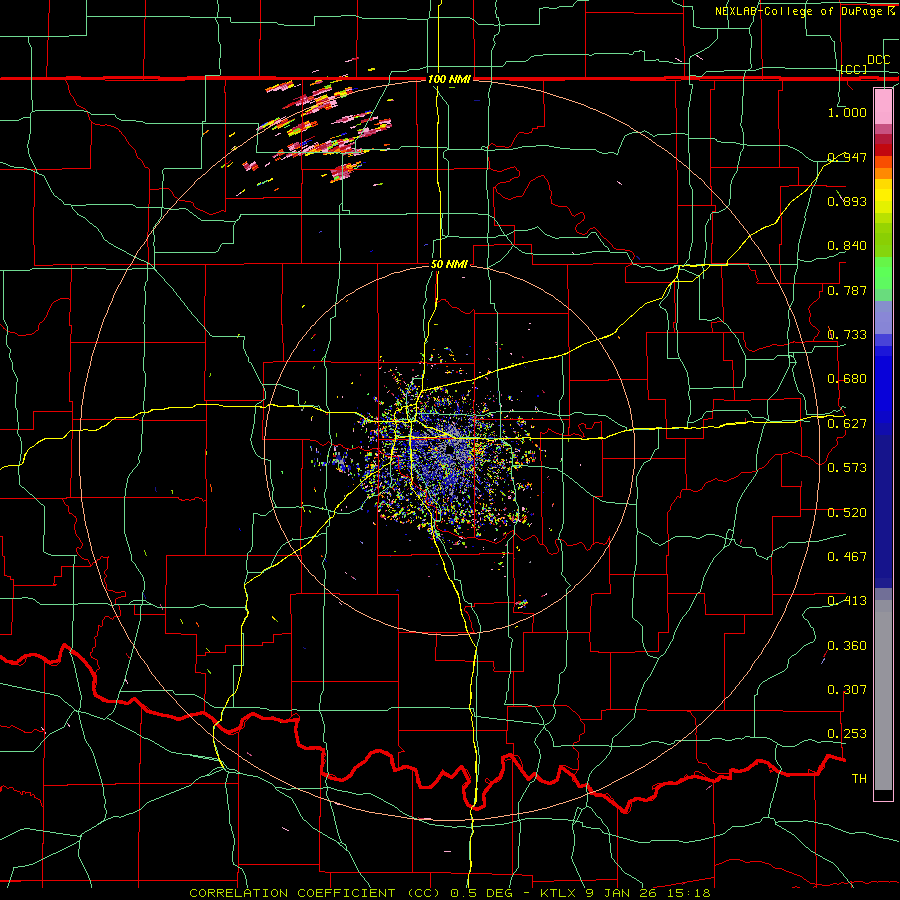Click the 0.840 scale value
The height and width of the screenshot is (900, 900).
click(x=847, y=246)
